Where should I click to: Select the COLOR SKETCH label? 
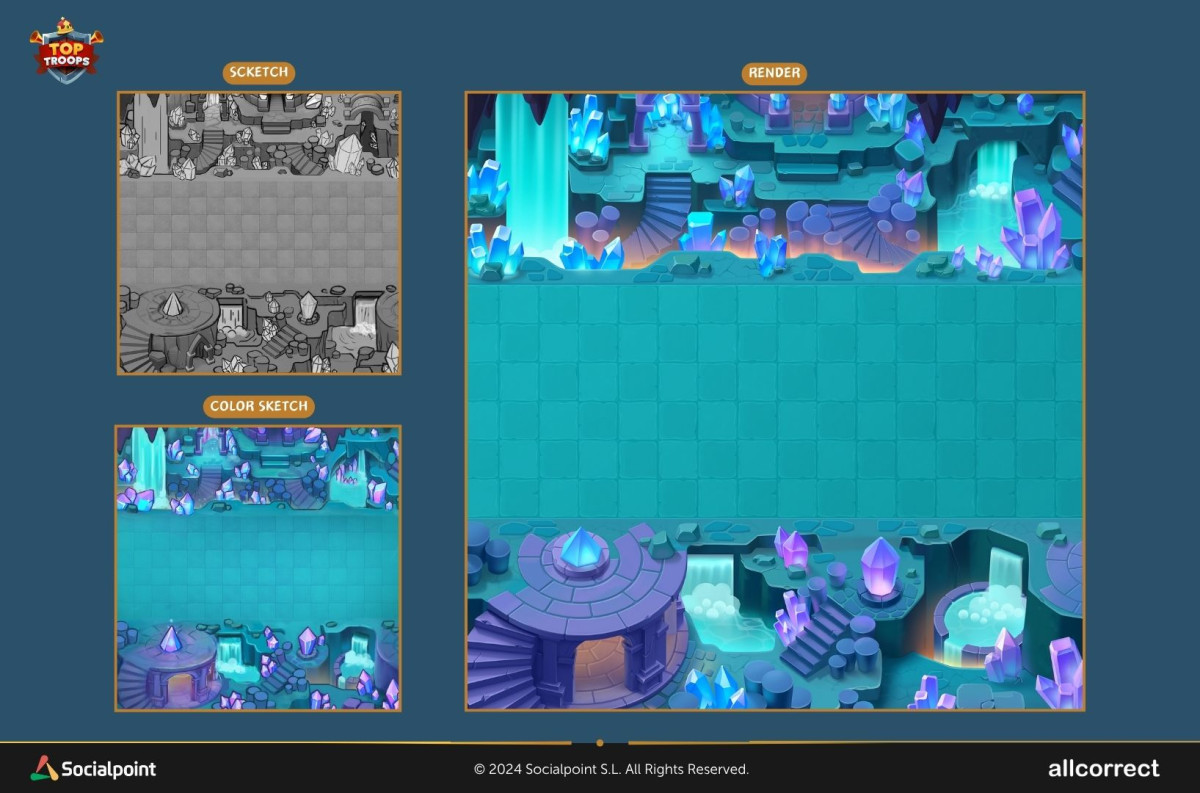259,406
